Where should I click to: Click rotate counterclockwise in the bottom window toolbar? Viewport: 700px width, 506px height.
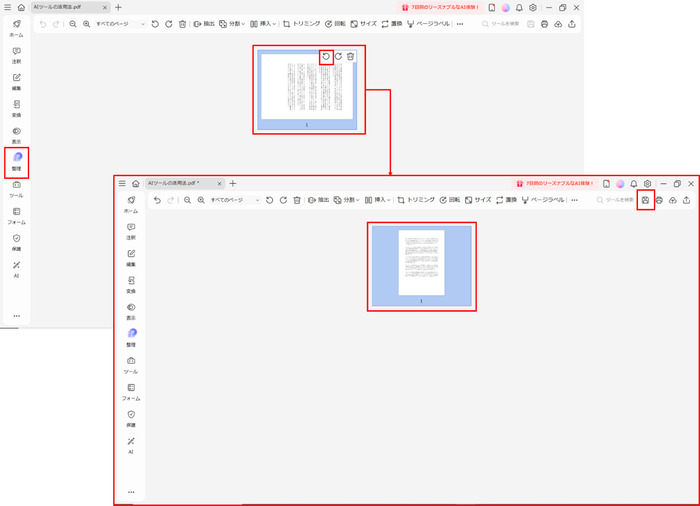tap(270, 200)
